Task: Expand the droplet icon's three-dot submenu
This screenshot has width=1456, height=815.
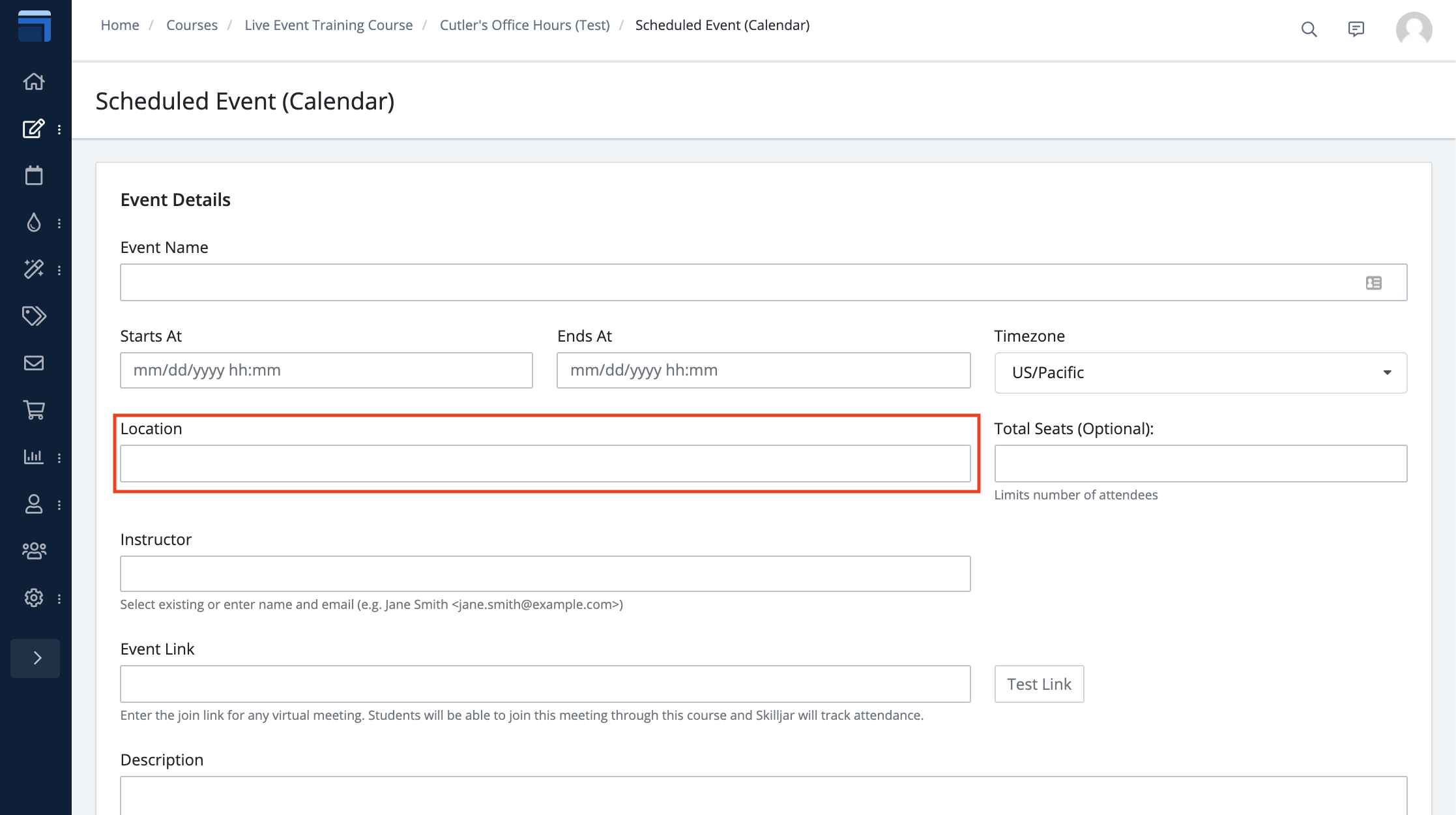Action: [59, 224]
